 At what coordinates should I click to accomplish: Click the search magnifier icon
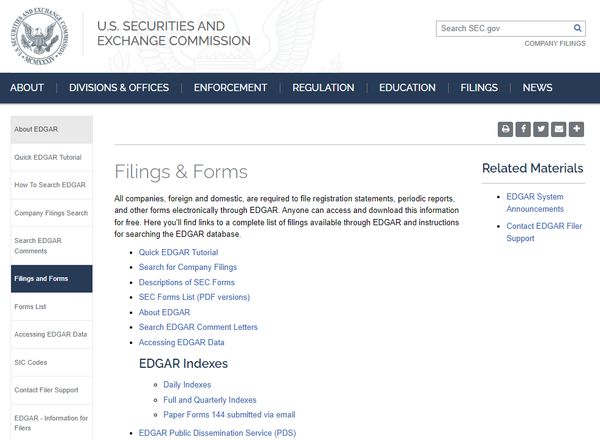[577, 28]
